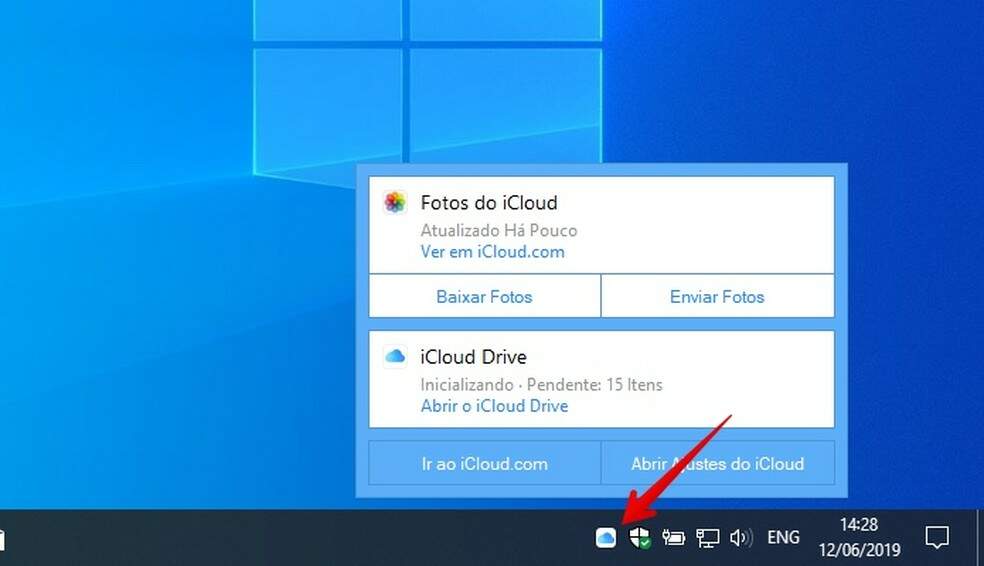This screenshot has height=566, width=984.
Task: Open Windows Security shield tray icon
Action: 640,538
